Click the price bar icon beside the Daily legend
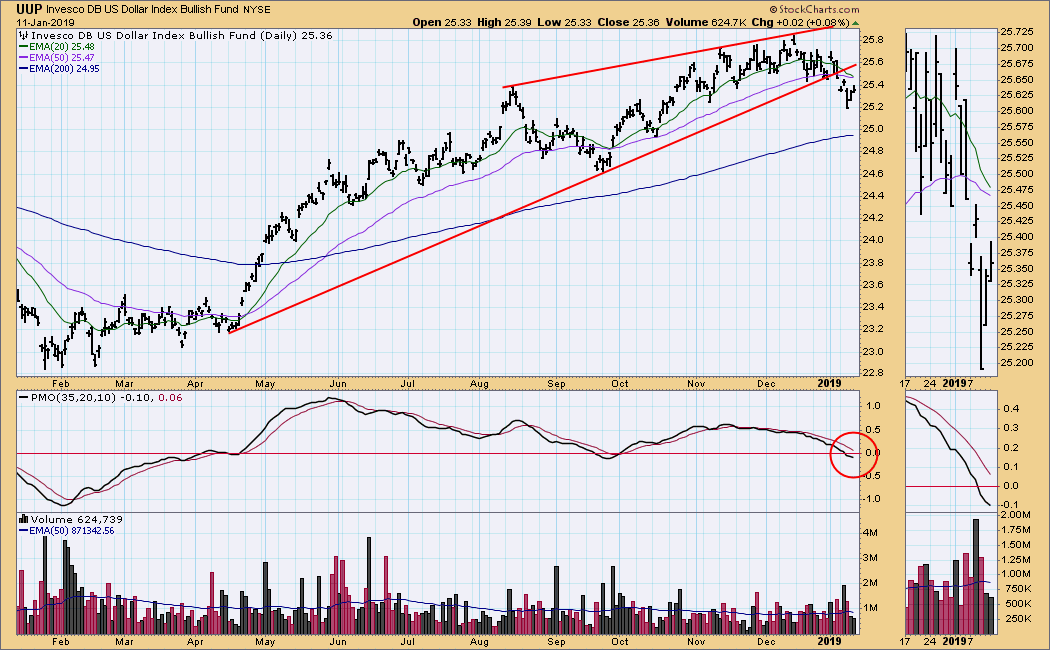 [x=24, y=35]
